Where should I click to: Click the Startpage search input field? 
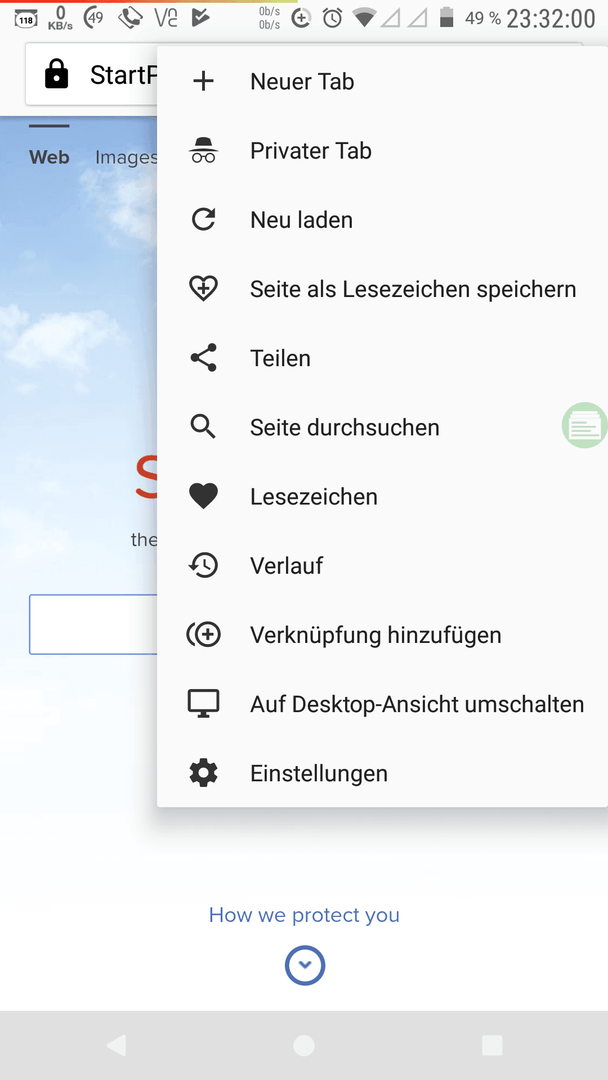point(94,624)
